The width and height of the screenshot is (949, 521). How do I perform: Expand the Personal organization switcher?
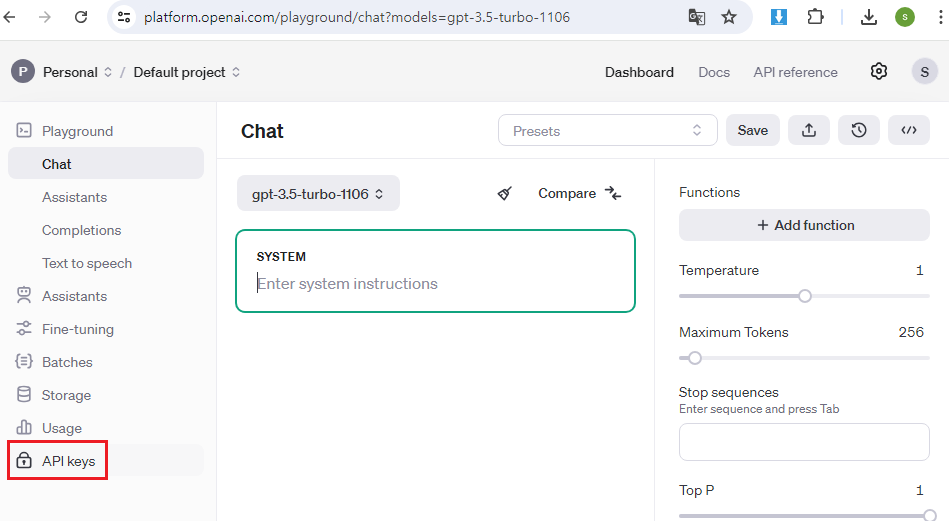click(108, 72)
